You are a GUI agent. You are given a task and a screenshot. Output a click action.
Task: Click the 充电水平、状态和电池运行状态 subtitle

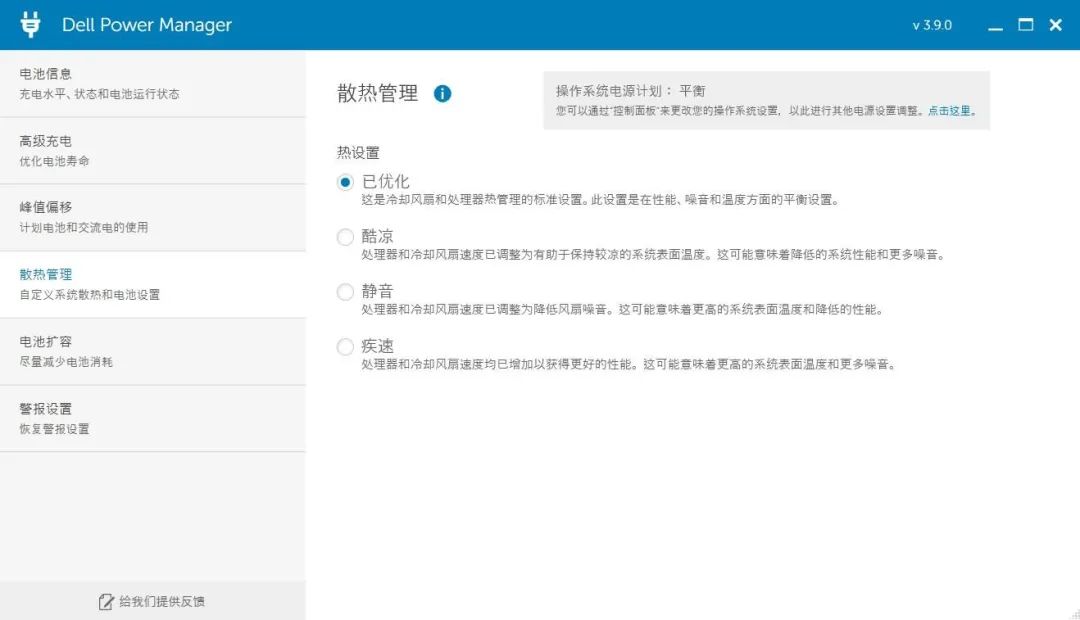pyautogui.click(x=99, y=94)
